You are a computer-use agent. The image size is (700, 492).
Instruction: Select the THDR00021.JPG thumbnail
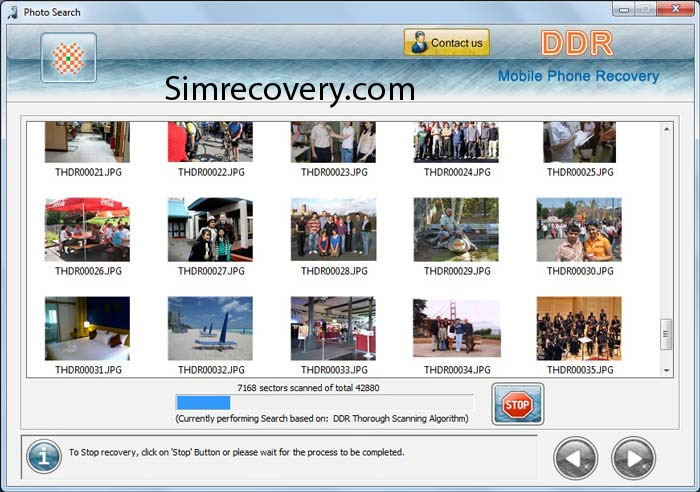coord(88,142)
